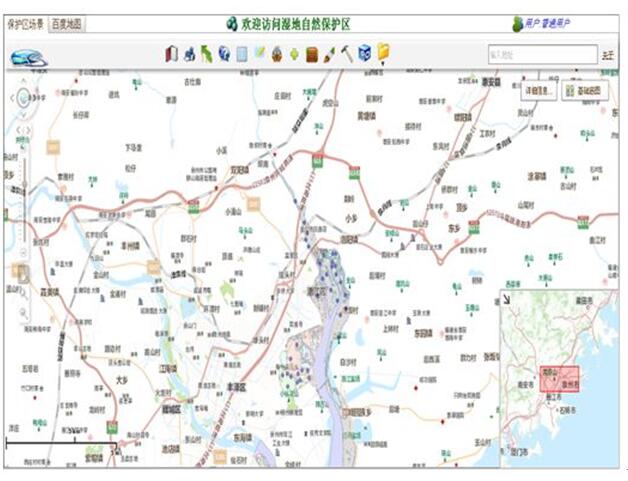
Task: Click the paintbrush tool icon
Action: (329, 54)
